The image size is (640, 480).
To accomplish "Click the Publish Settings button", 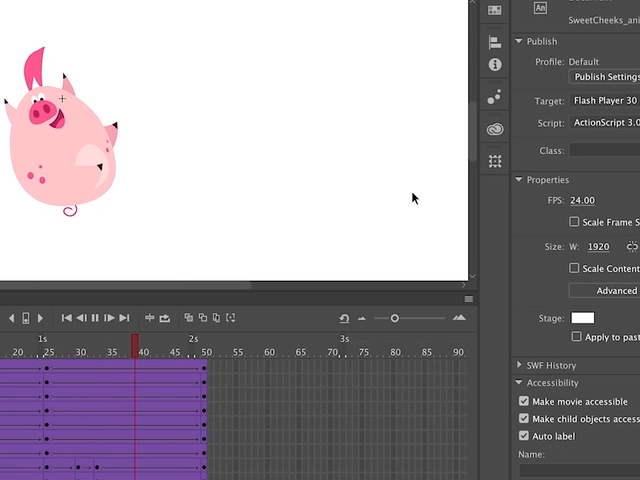I will pos(604,77).
